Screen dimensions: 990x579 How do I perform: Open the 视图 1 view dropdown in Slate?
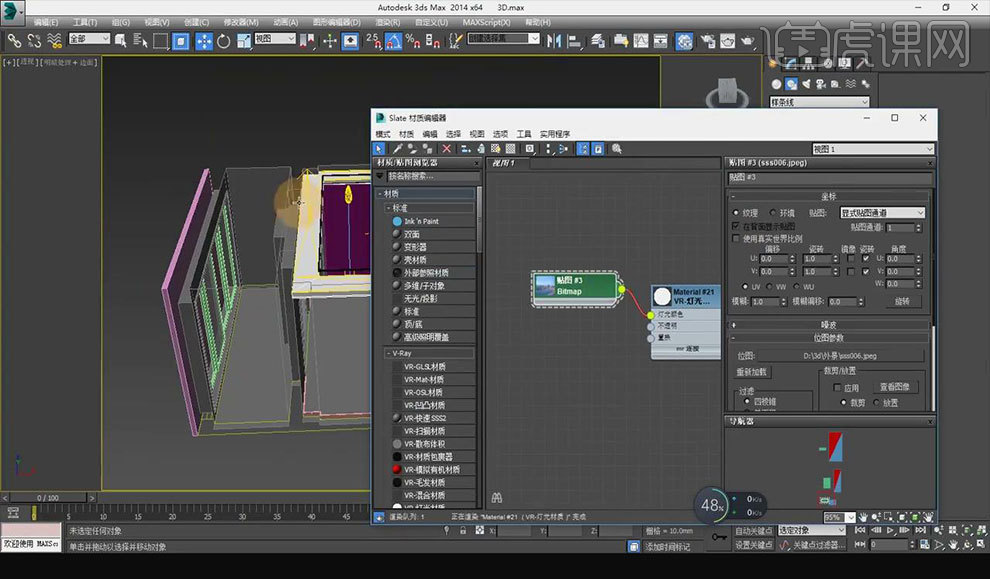[x=873, y=149]
